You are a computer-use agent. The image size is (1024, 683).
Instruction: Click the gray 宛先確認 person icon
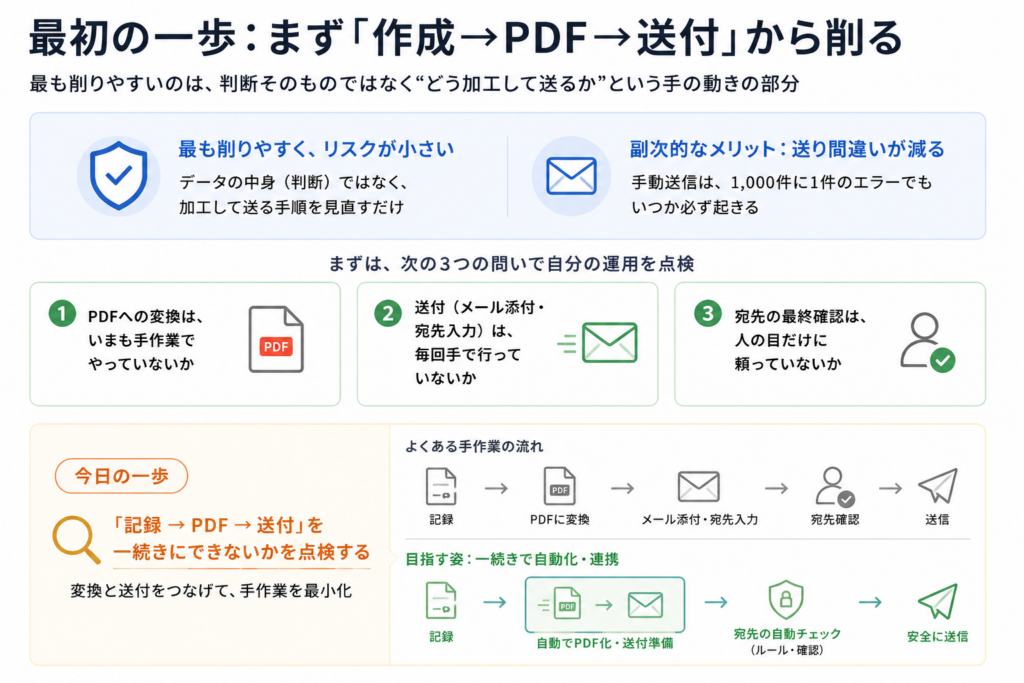click(x=835, y=487)
